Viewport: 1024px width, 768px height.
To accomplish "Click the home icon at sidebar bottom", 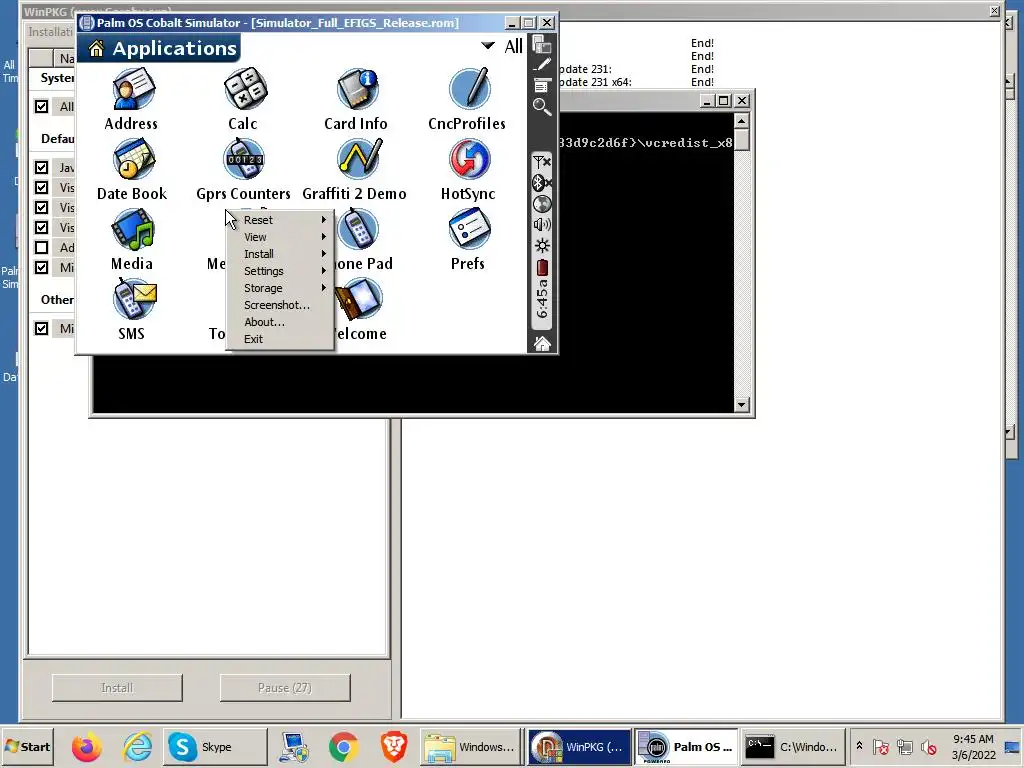I will coord(542,344).
